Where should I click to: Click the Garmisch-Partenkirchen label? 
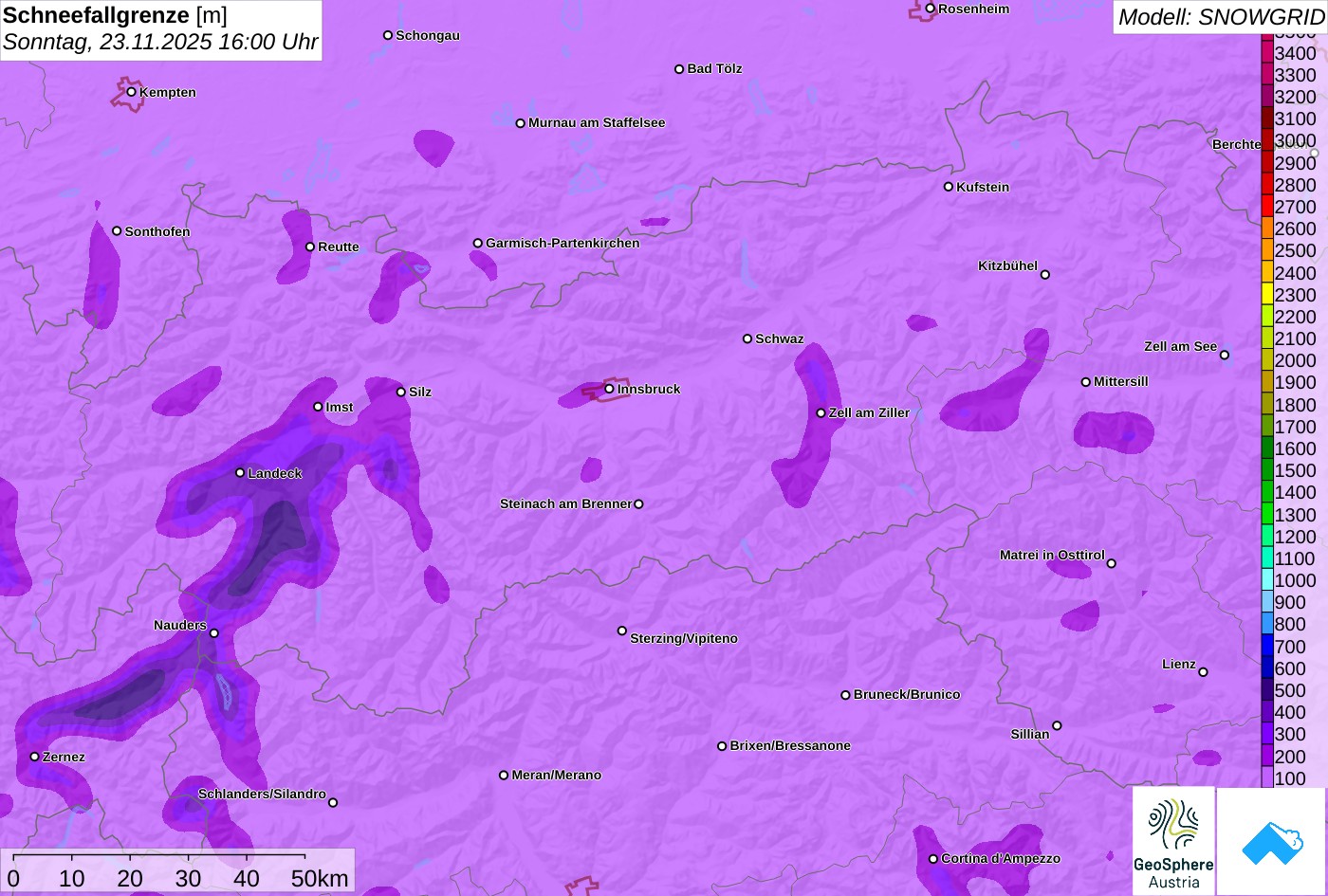[x=563, y=244]
